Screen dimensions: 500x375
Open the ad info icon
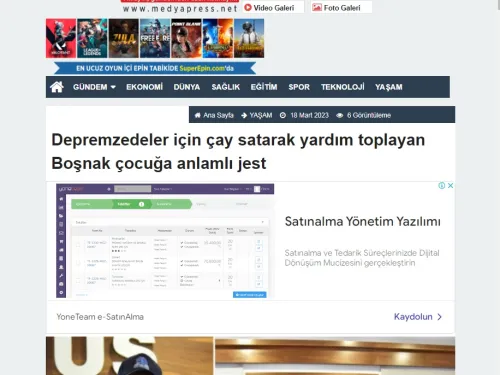(x=442, y=185)
